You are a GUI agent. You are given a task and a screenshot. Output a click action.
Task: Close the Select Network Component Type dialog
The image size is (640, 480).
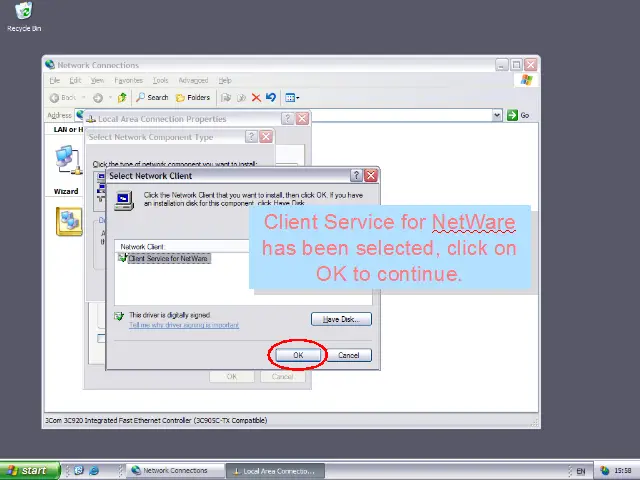pos(266,136)
